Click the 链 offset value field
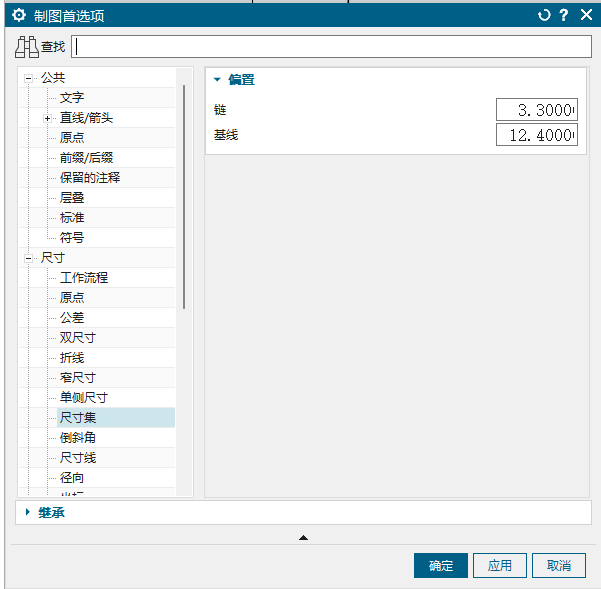 [x=537, y=110]
